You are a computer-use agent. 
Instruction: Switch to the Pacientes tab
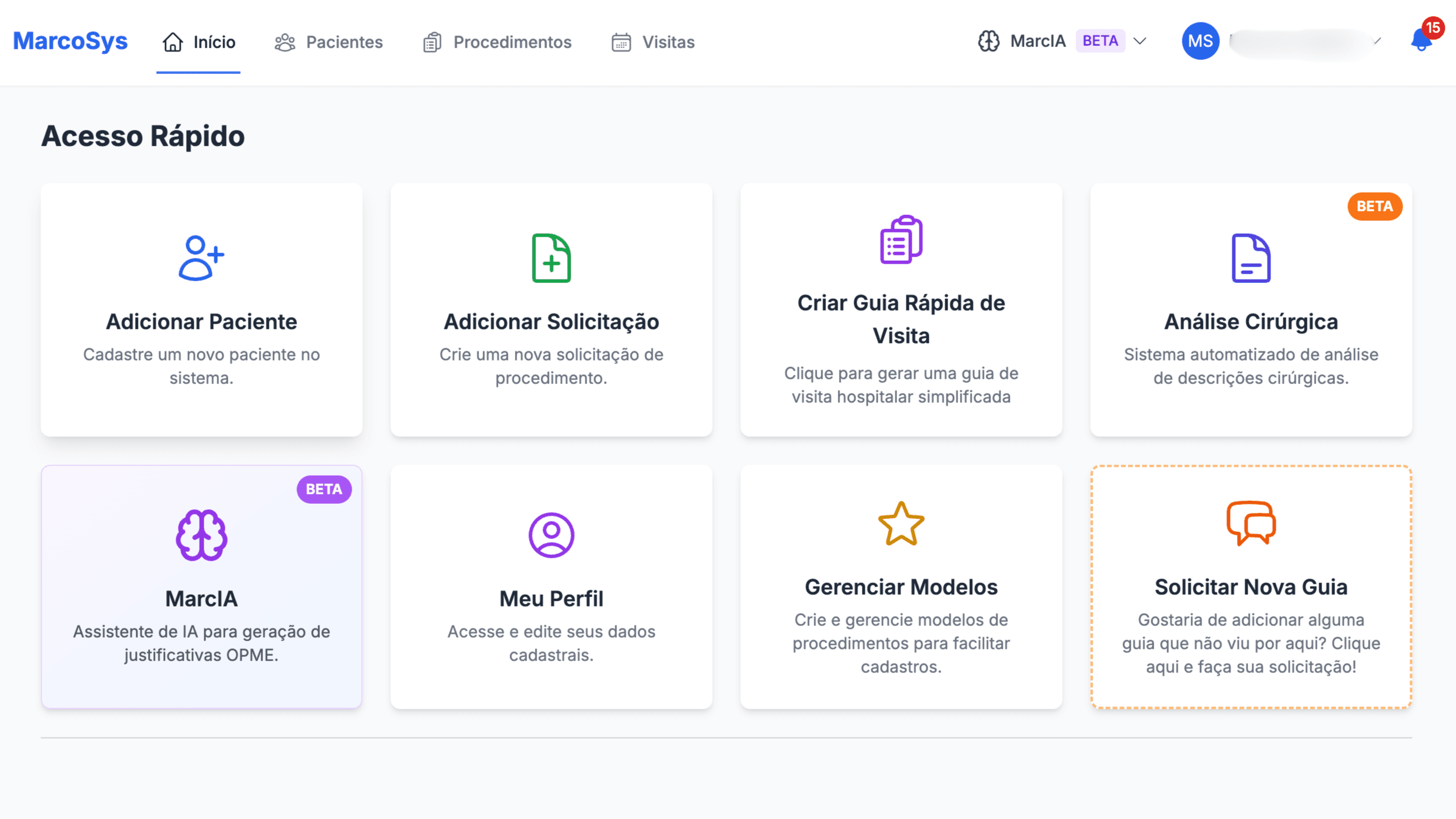click(x=329, y=42)
